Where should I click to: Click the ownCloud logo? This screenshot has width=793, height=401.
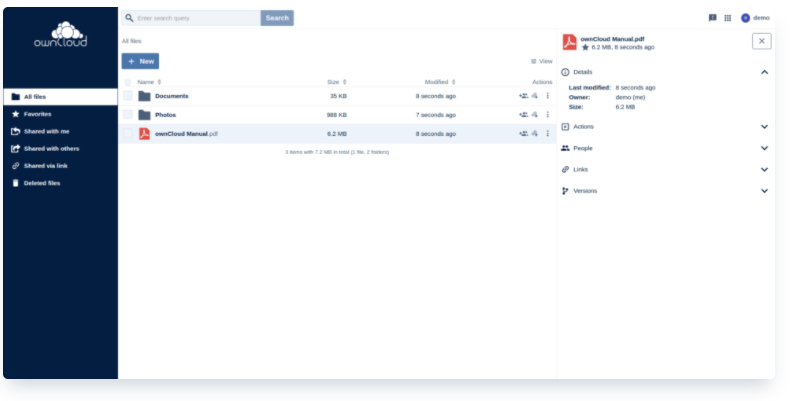[x=60, y=34]
